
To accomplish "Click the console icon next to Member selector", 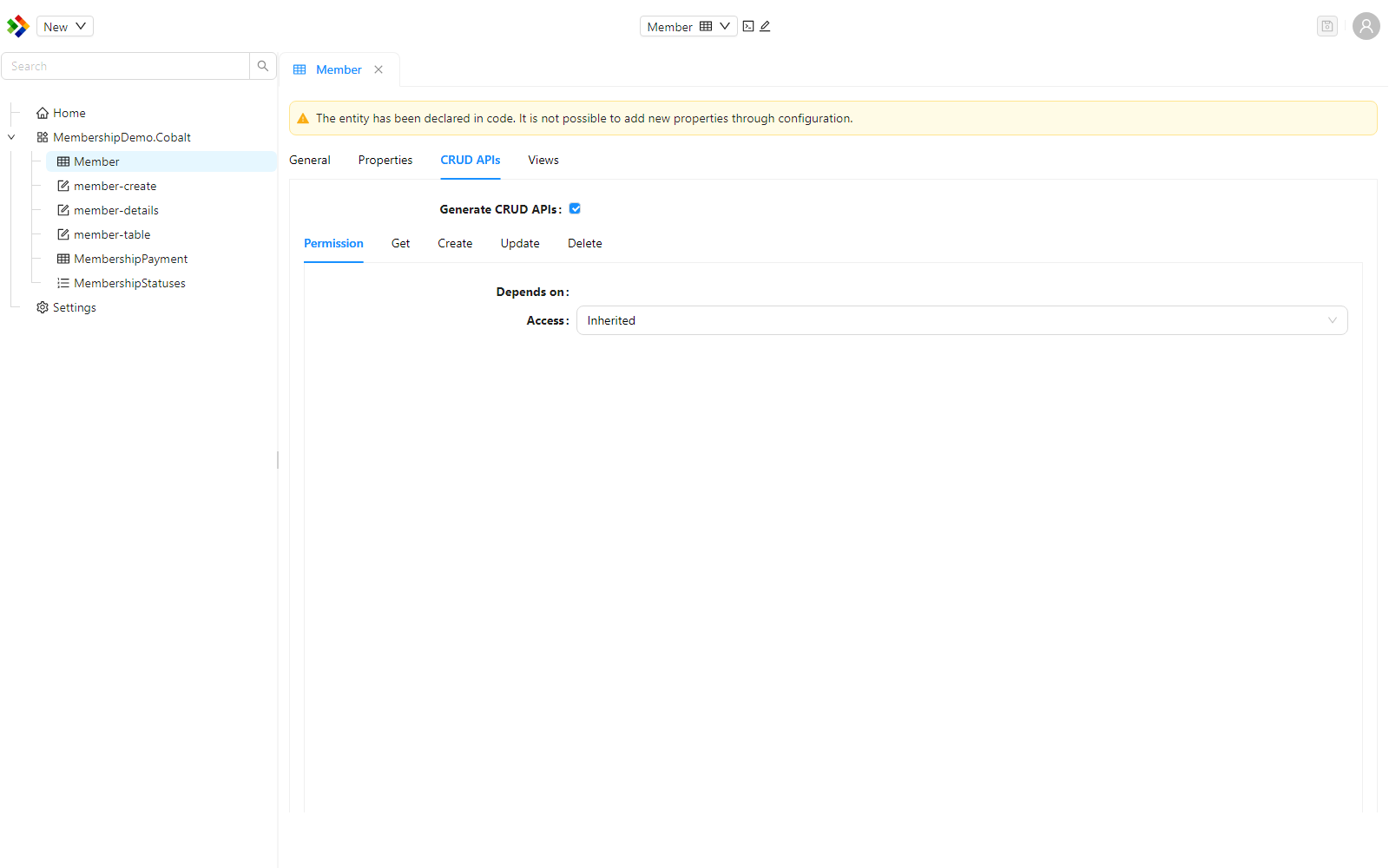I will (748, 26).
